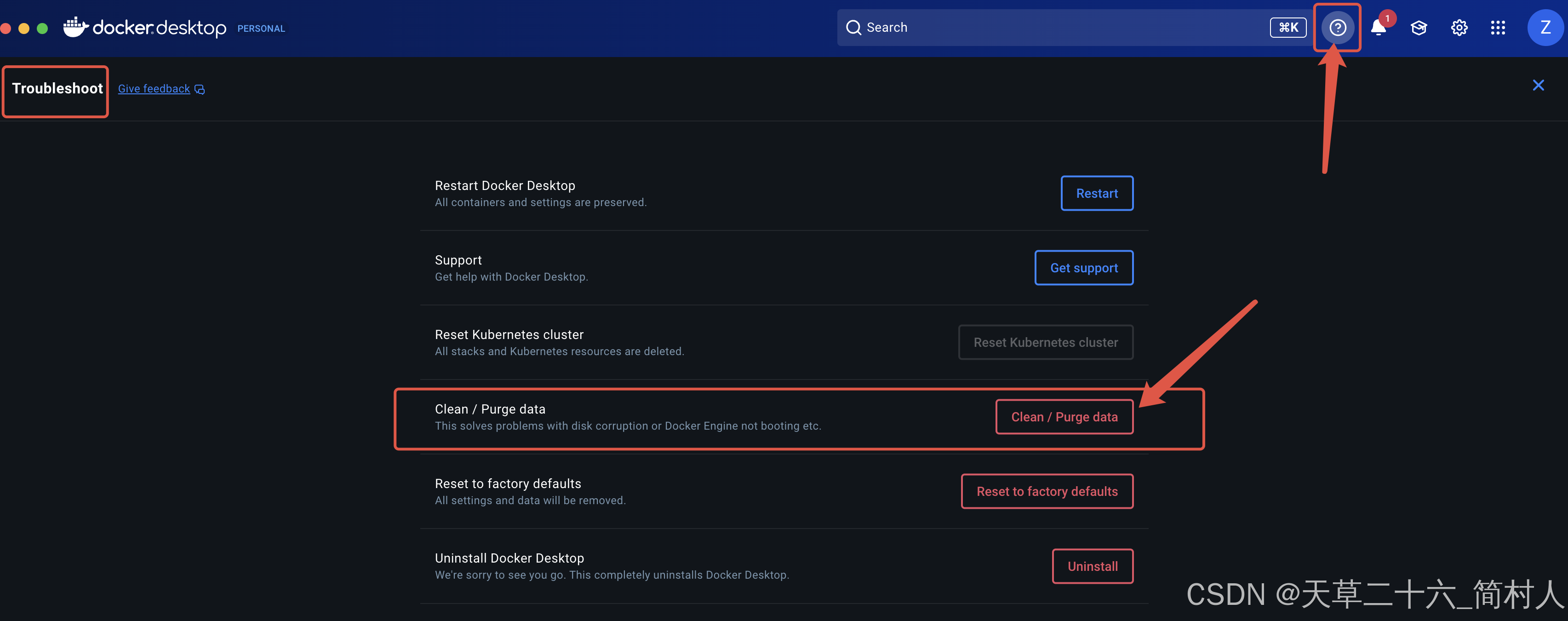The height and width of the screenshot is (621, 1568).
Task: Open Settings gear icon
Action: click(x=1459, y=28)
